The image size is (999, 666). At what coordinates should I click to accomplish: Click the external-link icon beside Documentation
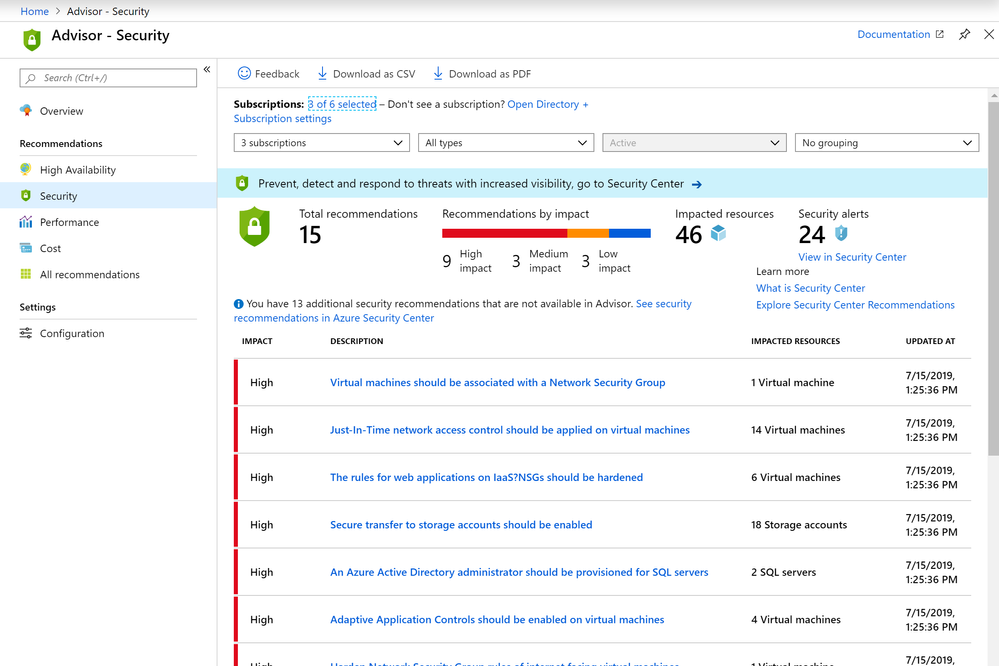pos(940,34)
